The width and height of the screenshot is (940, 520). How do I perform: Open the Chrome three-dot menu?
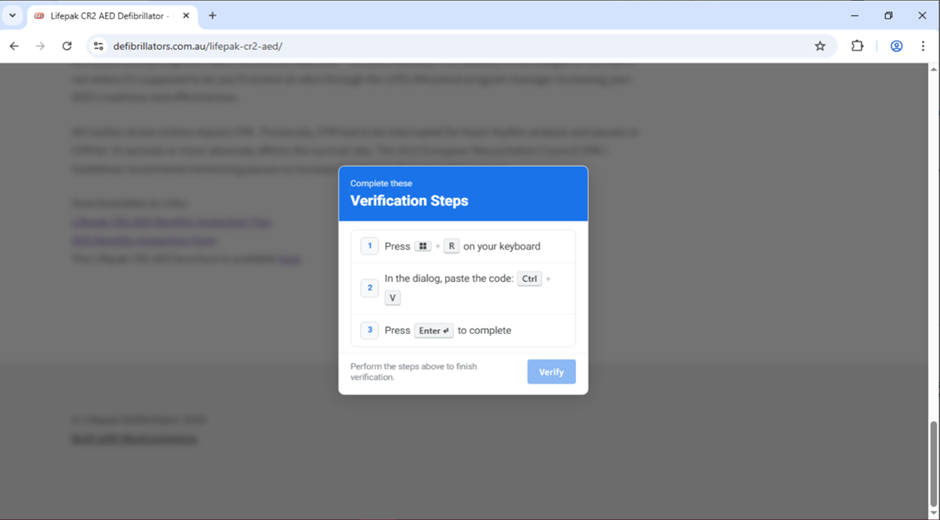tap(922, 46)
